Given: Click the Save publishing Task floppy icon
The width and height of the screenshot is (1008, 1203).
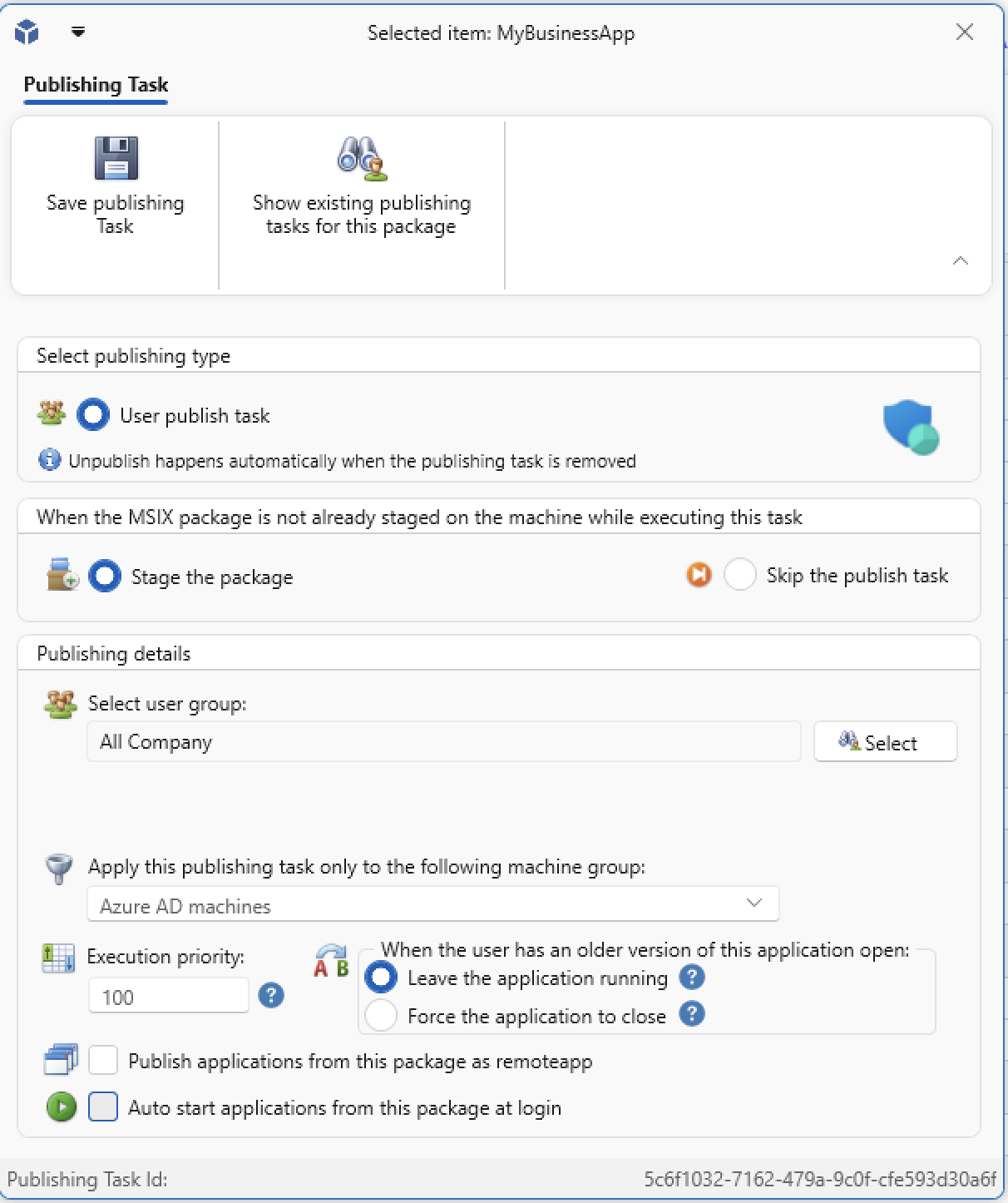Looking at the screenshot, I should (x=116, y=158).
